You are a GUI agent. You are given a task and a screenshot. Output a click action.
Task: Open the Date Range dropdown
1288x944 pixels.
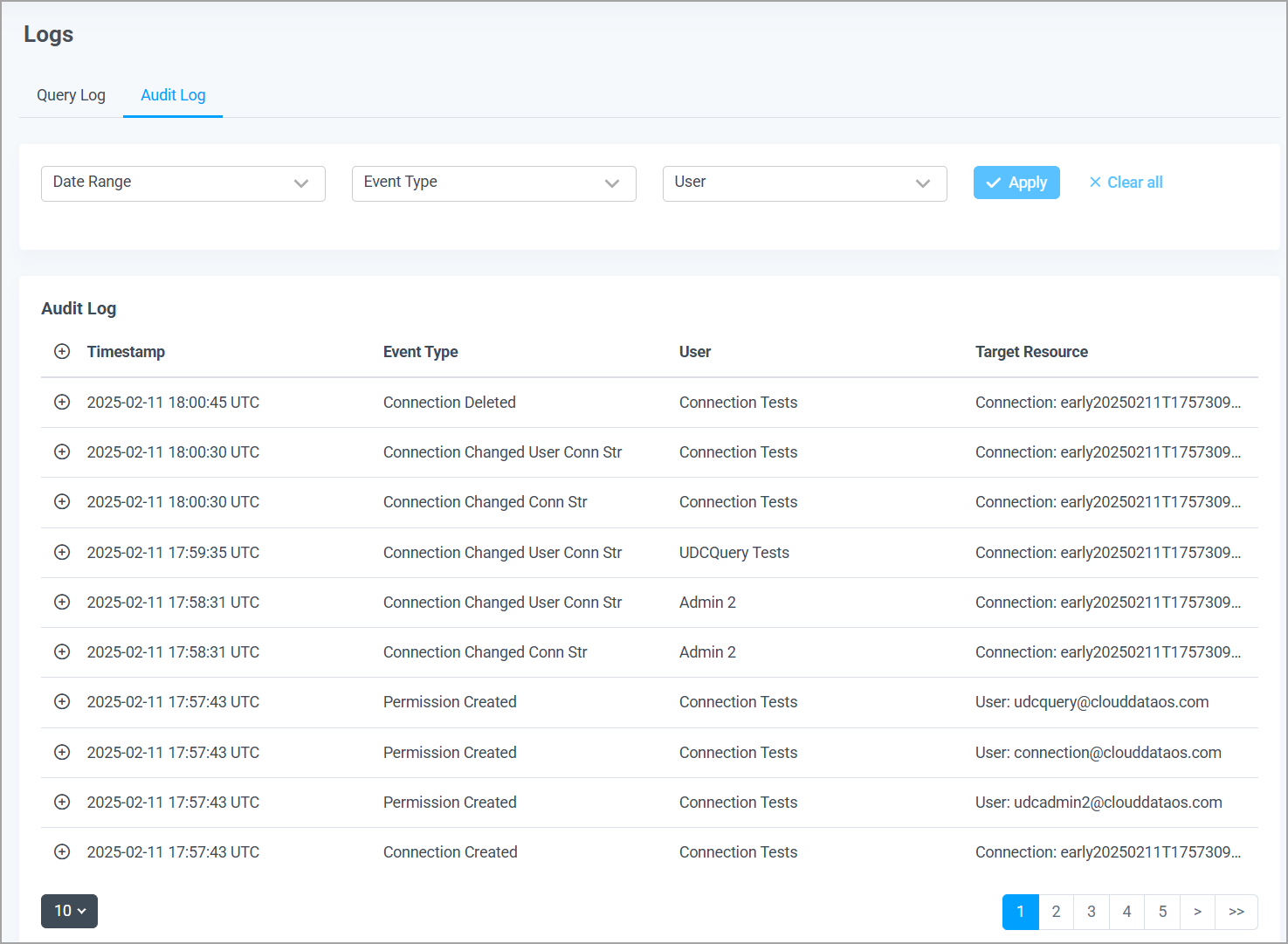[183, 183]
